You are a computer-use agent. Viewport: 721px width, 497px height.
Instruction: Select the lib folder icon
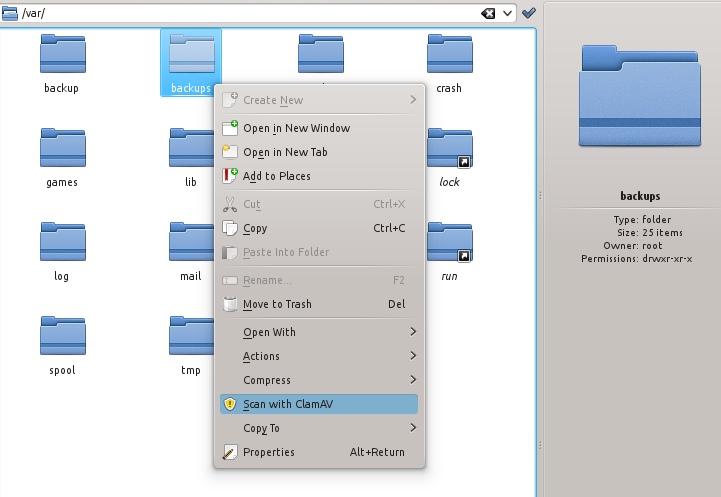(191, 148)
